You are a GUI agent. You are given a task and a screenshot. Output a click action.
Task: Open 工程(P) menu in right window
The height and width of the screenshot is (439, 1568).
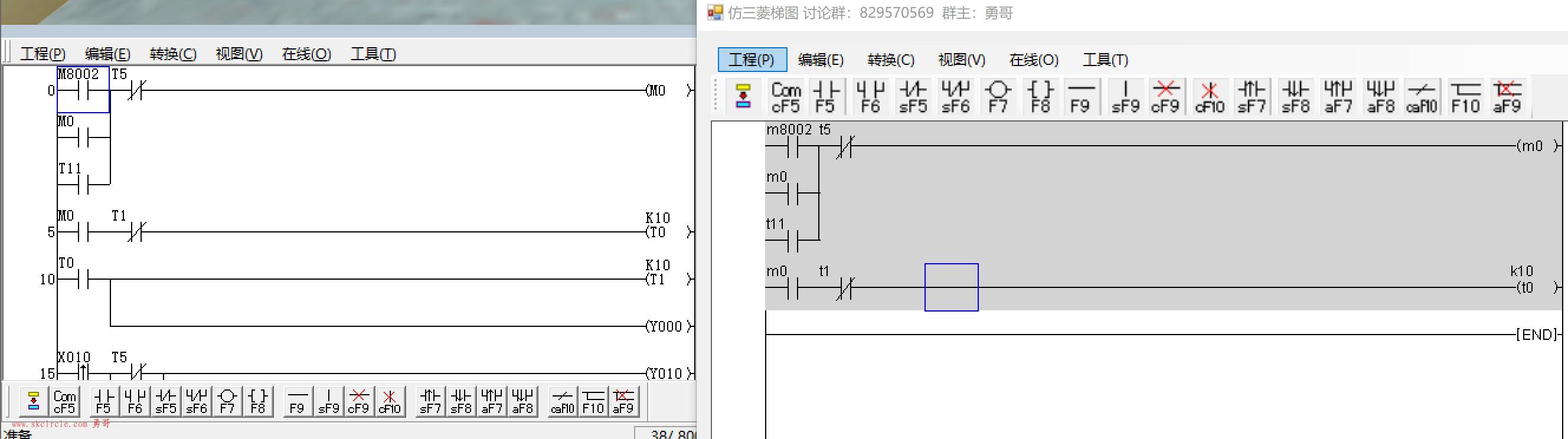tap(752, 60)
